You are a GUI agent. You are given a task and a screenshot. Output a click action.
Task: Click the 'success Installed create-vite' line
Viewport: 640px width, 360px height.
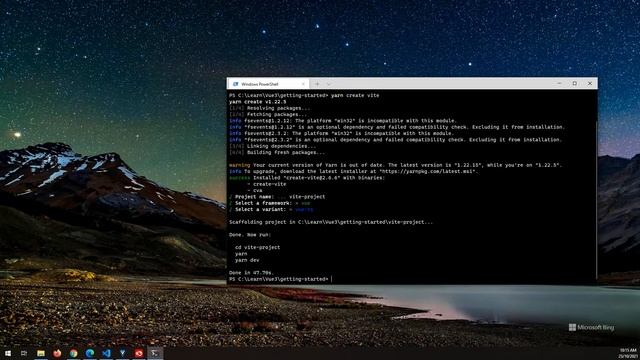[307, 178]
